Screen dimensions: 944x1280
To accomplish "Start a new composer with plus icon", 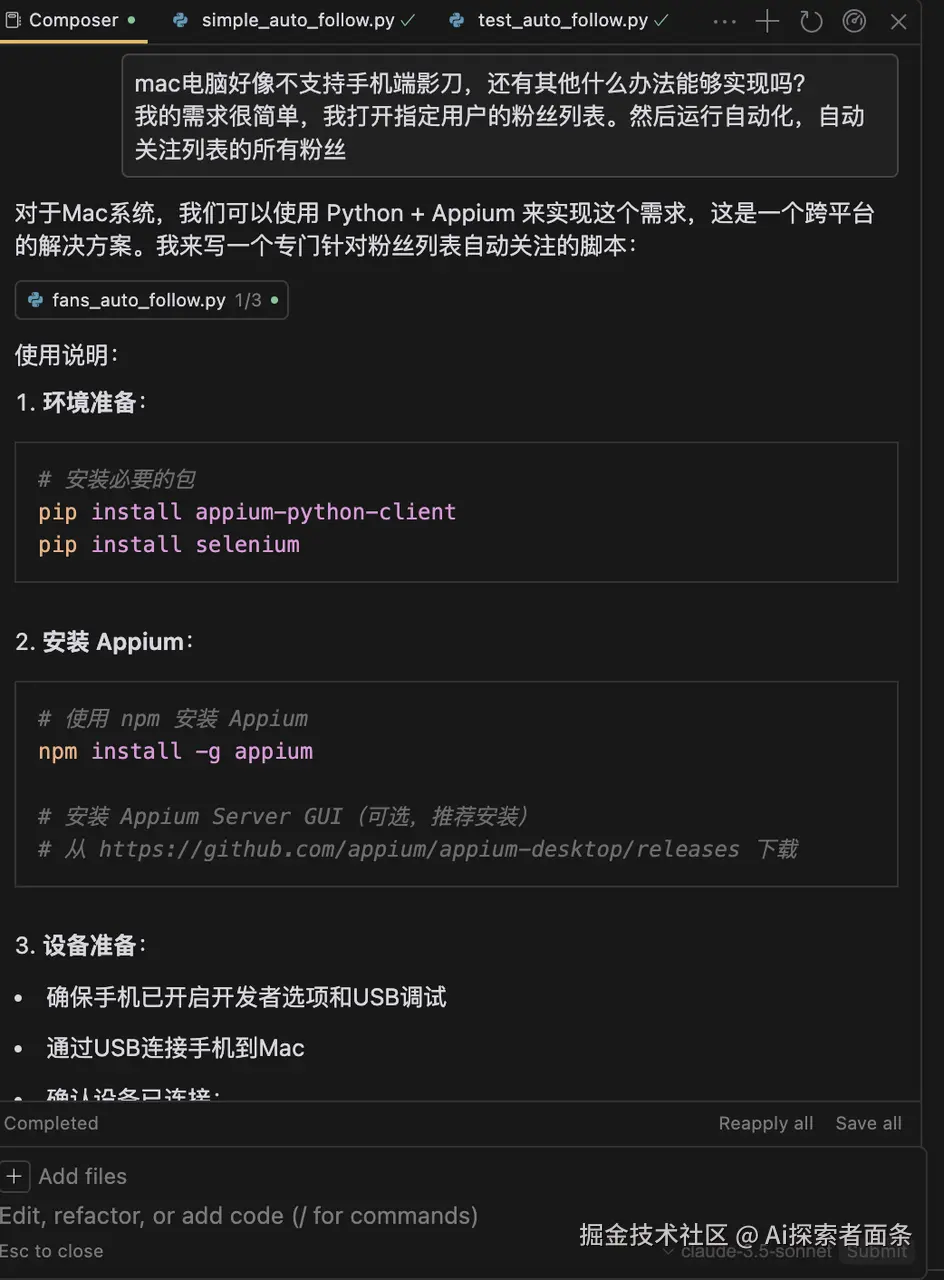I will tap(767, 21).
